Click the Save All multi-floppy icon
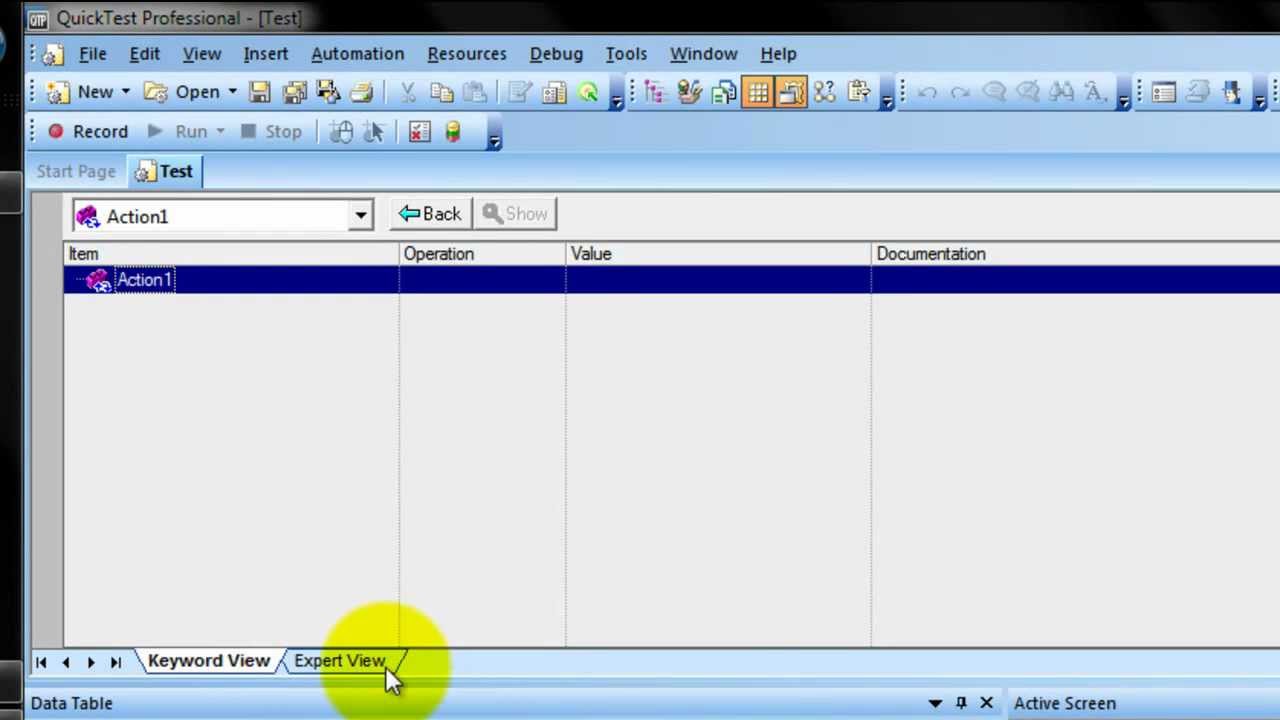Image resolution: width=1280 pixels, height=720 pixels. point(294,92)
